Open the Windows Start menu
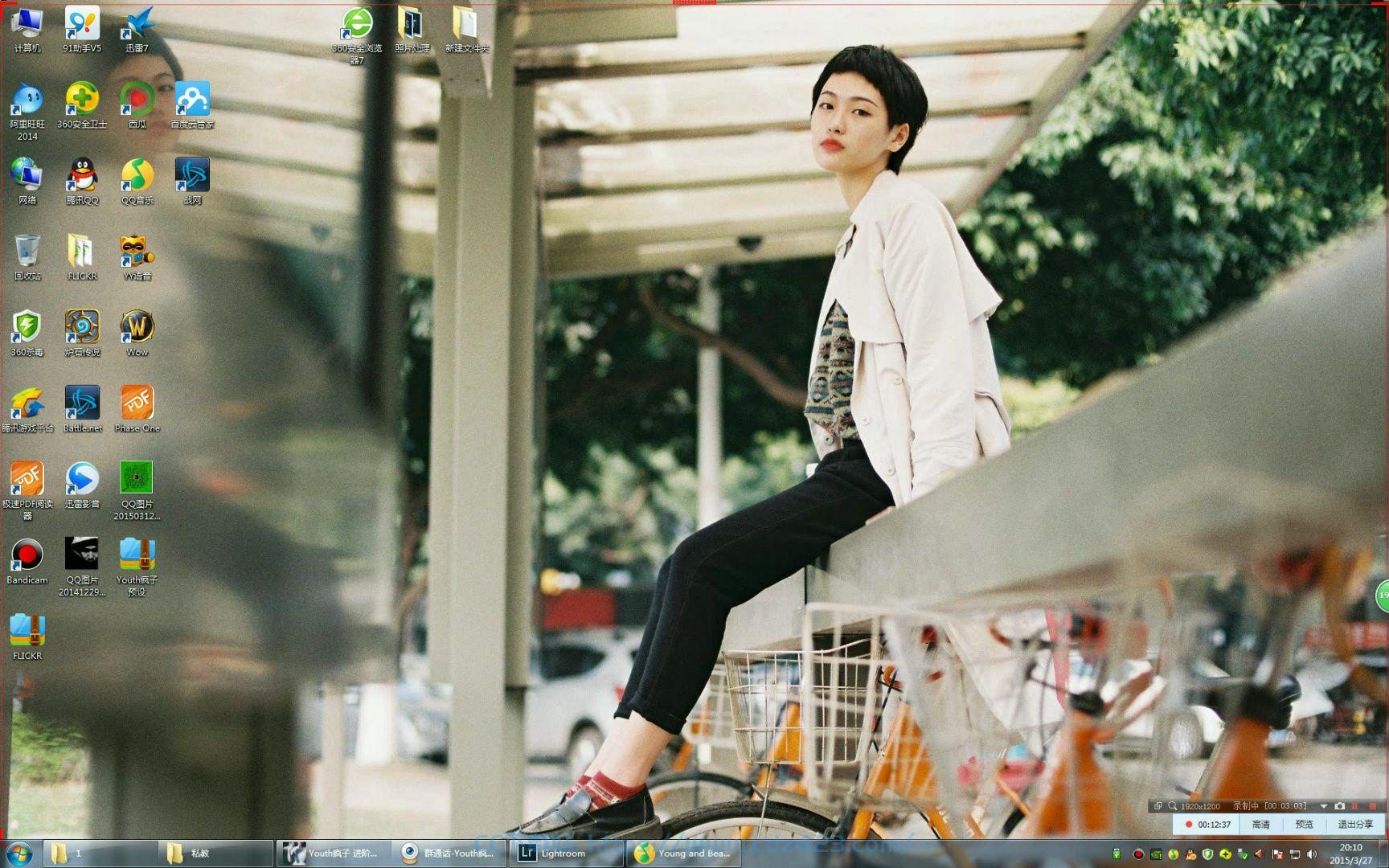Screen dimensions: 1389x868 point(18,853)
